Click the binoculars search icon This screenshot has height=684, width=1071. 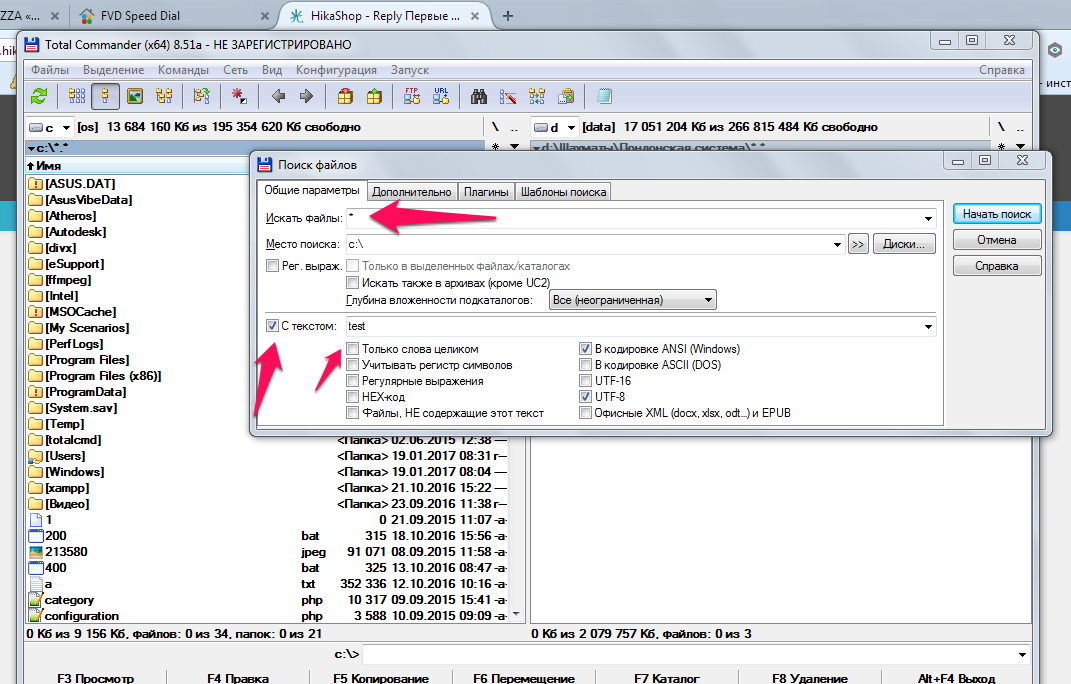(479, 96)
